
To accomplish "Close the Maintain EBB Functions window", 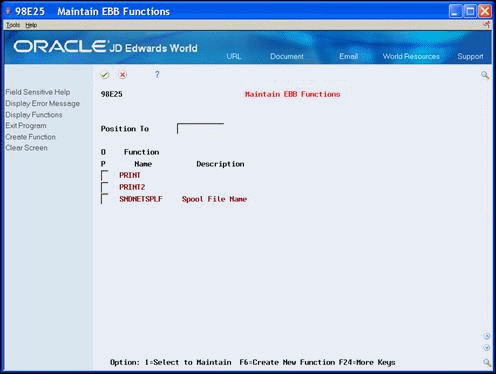I will tap(485, 11).
